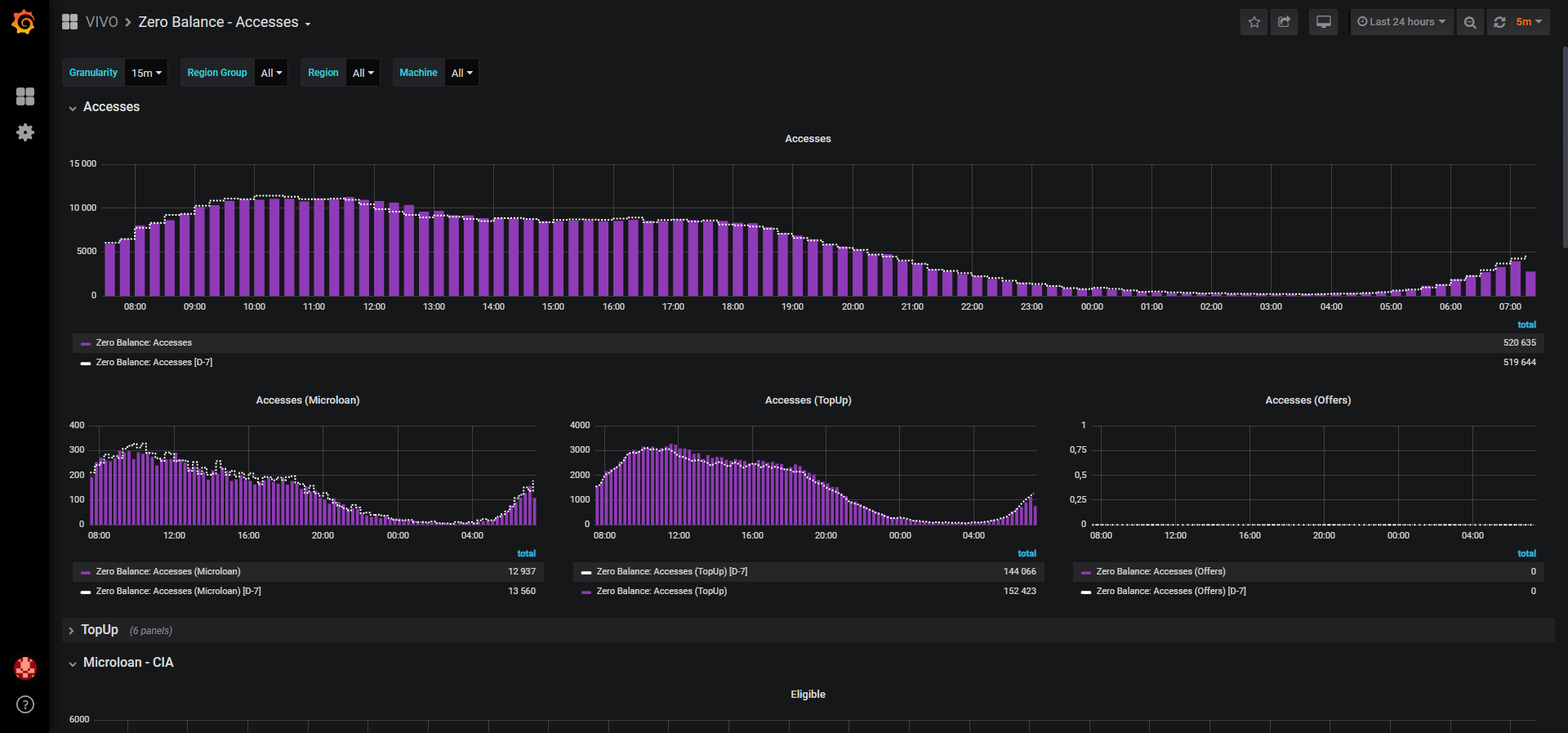
Task: Refresh the dashboard now
Action: coord(1499,22)
